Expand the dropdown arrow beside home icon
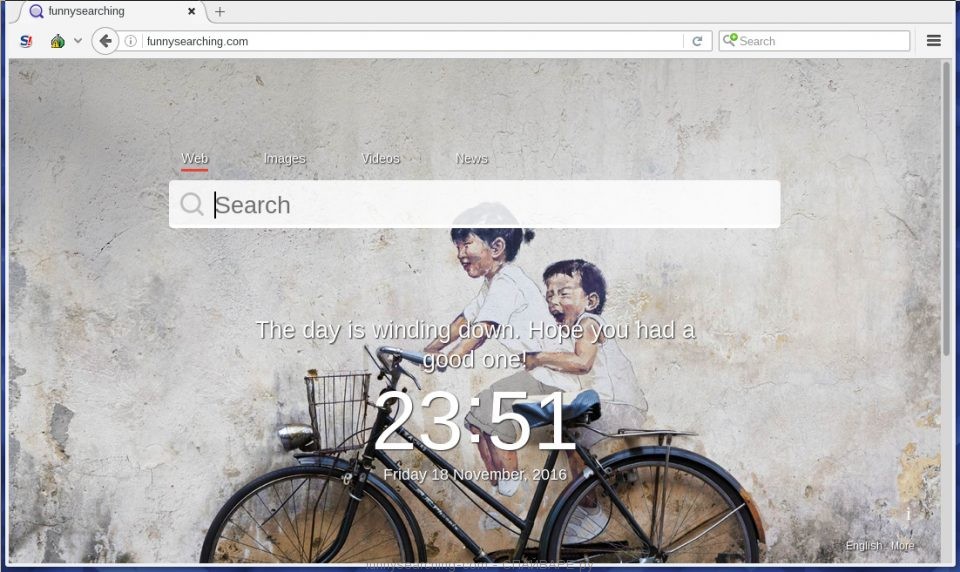 (78, 41)
